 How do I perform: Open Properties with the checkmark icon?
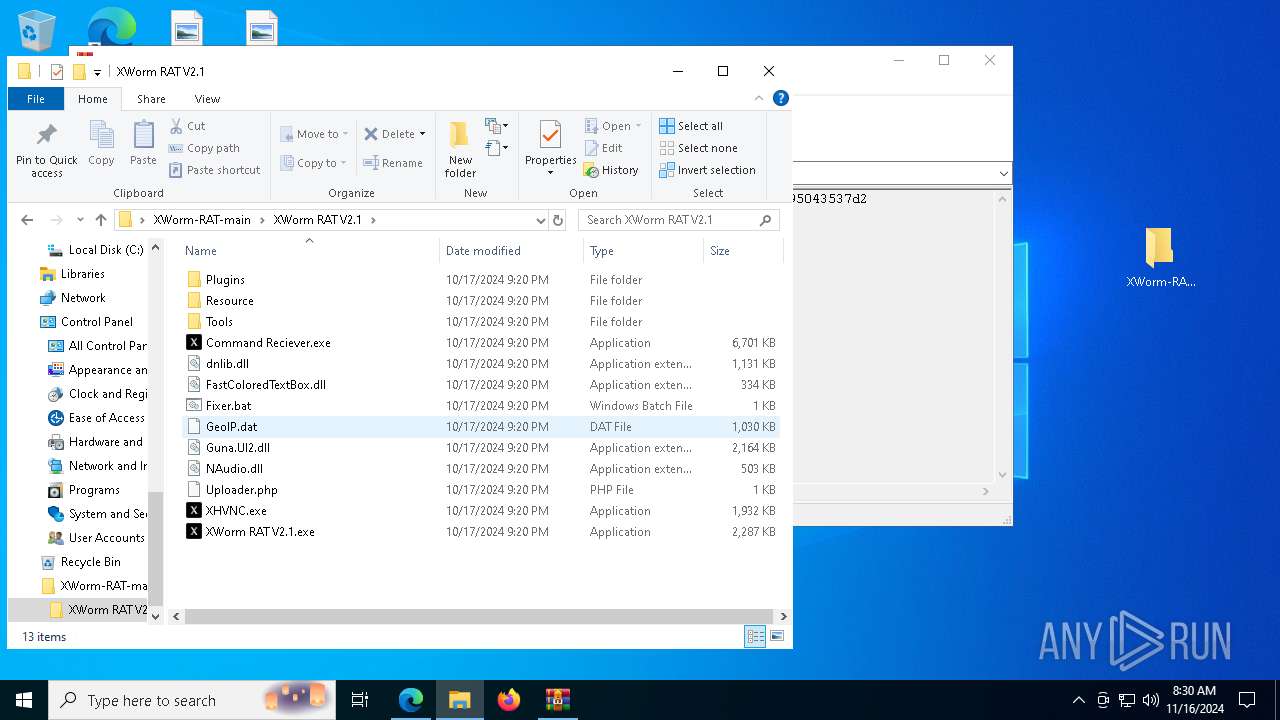[550, 147]
